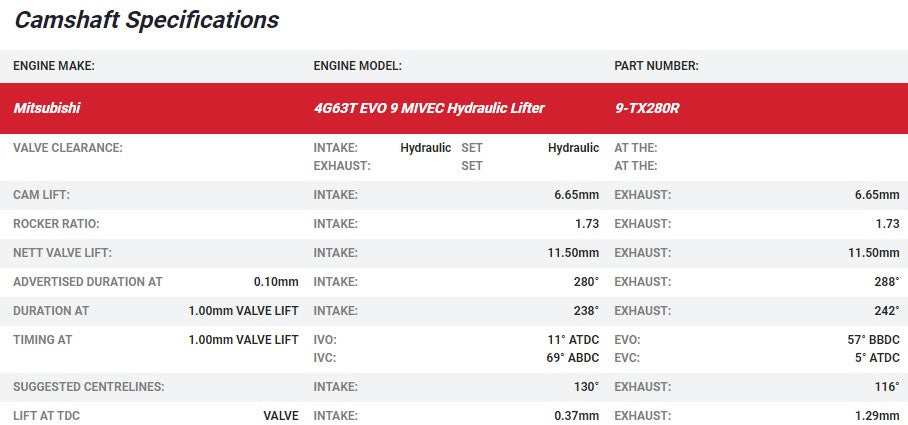Select the exhaust lift at TDC 1.29mm
Image resolution: width=908 pixels, height=425 pixels.
tap(876, 416)
